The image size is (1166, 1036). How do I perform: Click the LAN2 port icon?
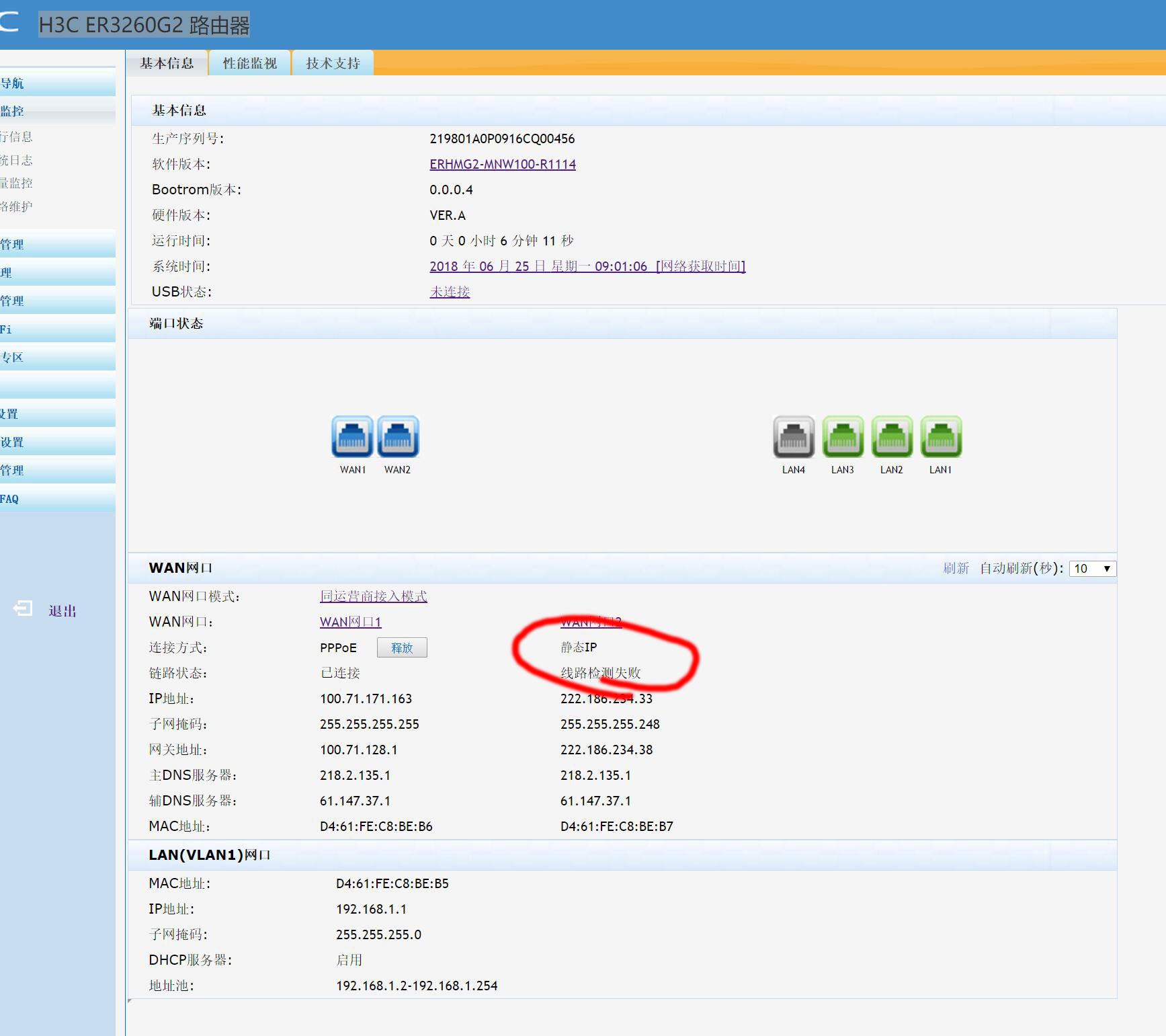click(892, 436)
